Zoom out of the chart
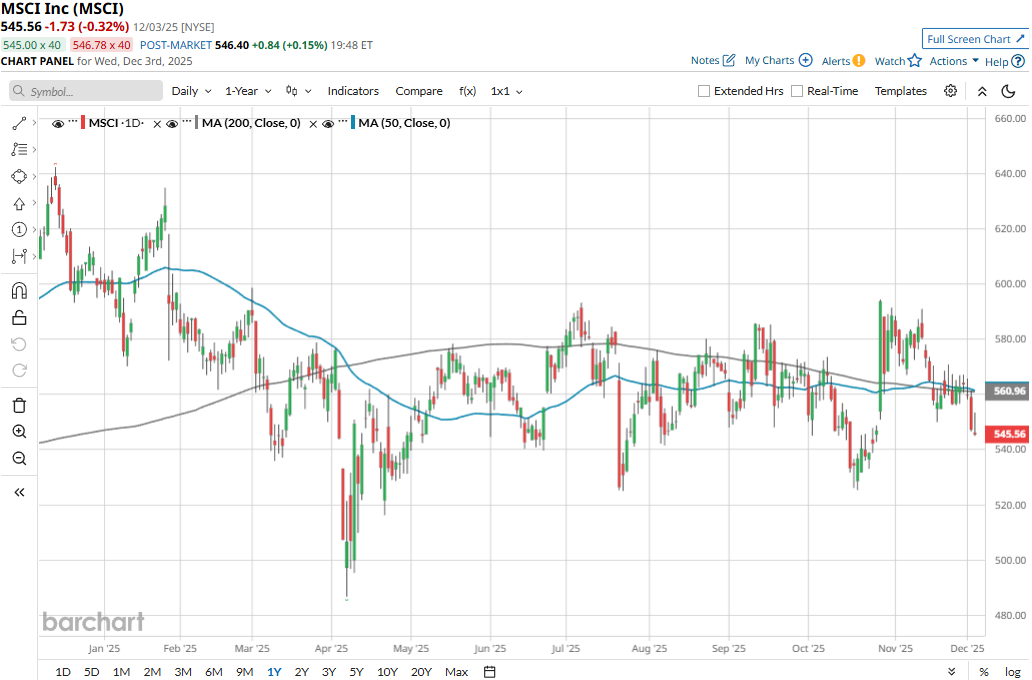This screenshot has width=1032, height=680. pyautogui.click(x=18, y=459)
